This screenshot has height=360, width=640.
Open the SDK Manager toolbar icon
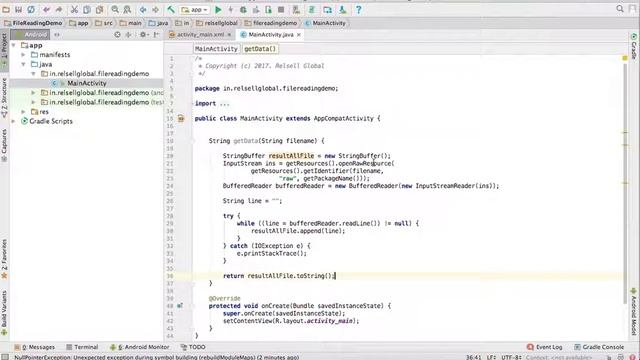click(343, 9)
